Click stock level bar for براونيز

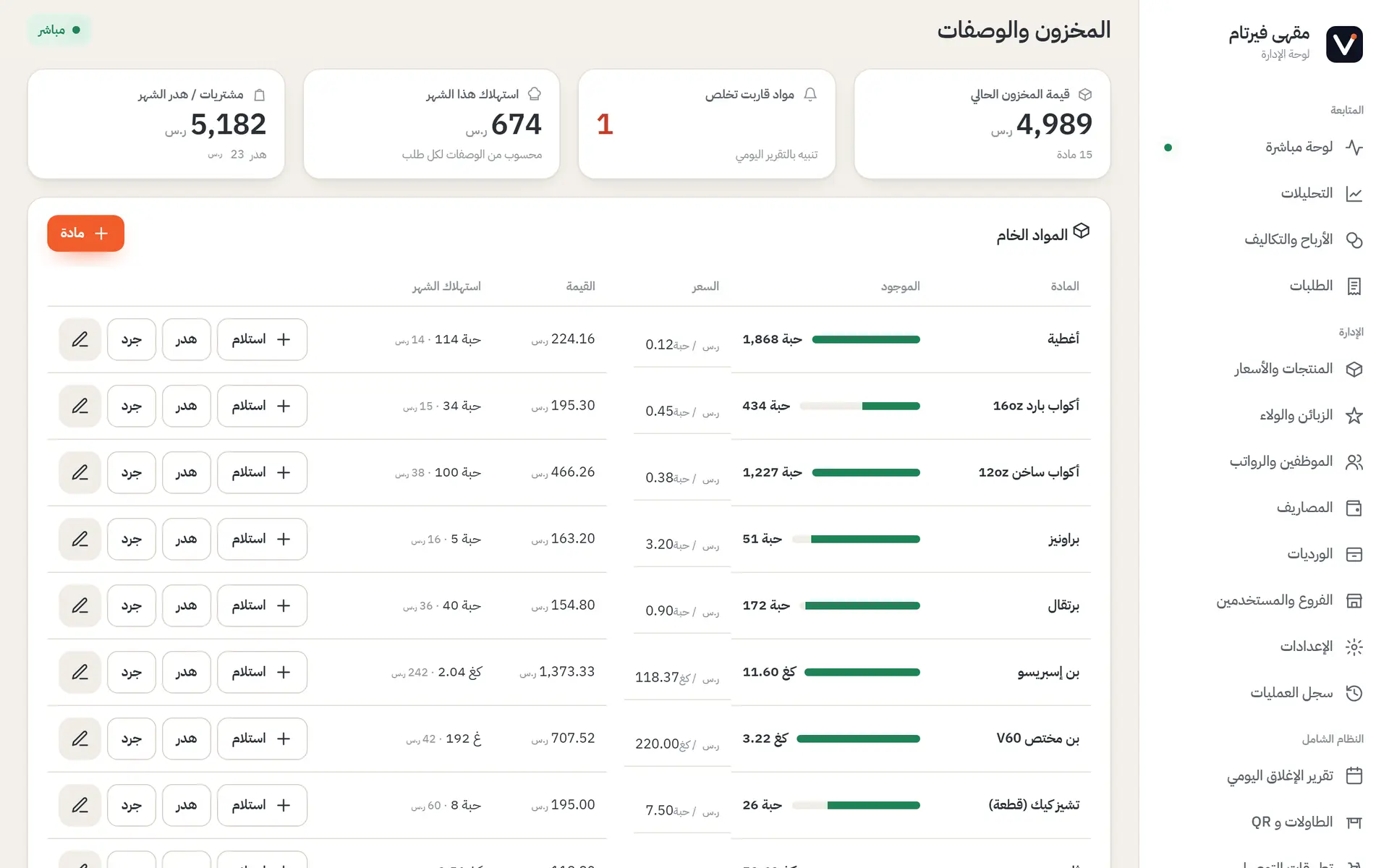[x=856, y=539]
